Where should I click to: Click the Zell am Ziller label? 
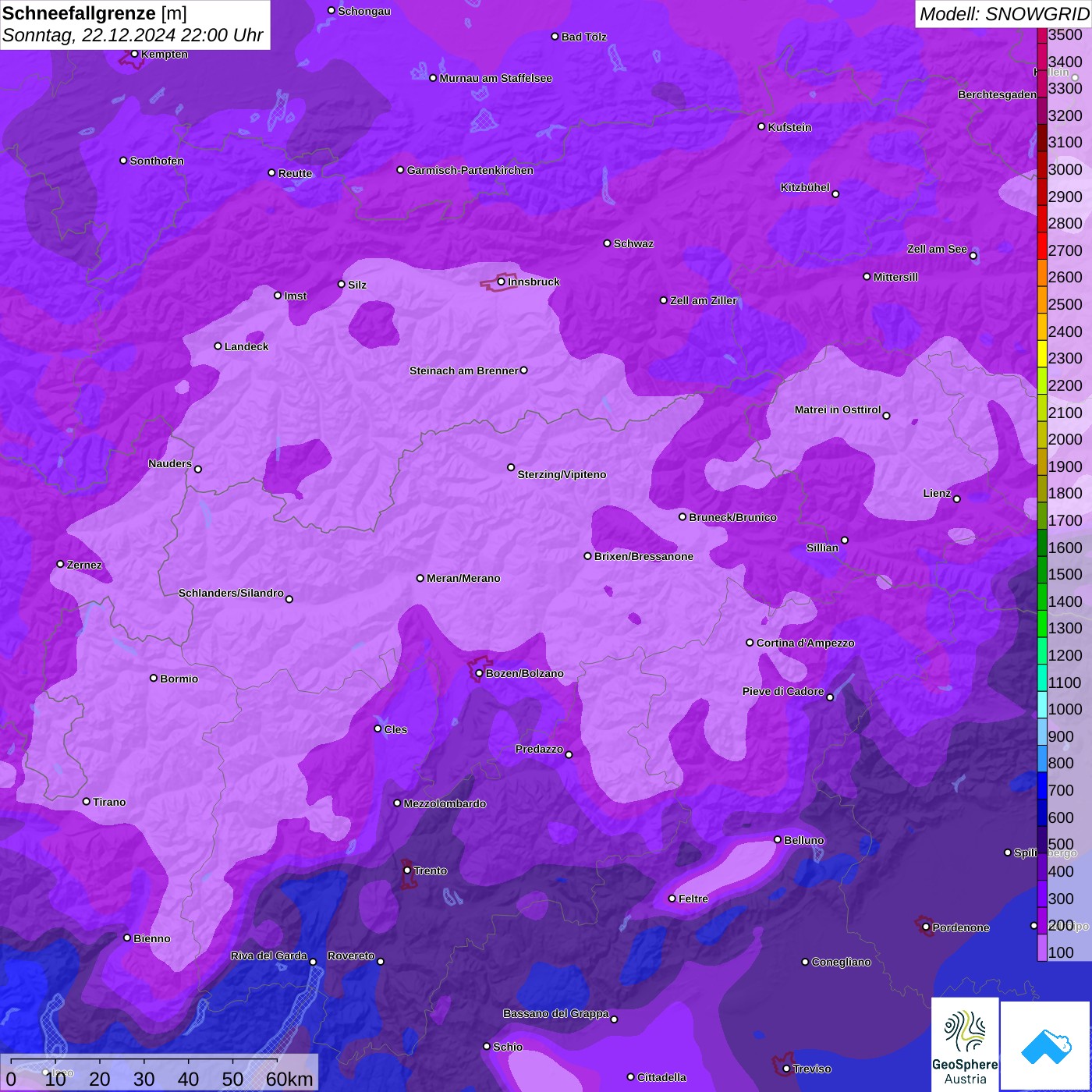pos(703,300)
